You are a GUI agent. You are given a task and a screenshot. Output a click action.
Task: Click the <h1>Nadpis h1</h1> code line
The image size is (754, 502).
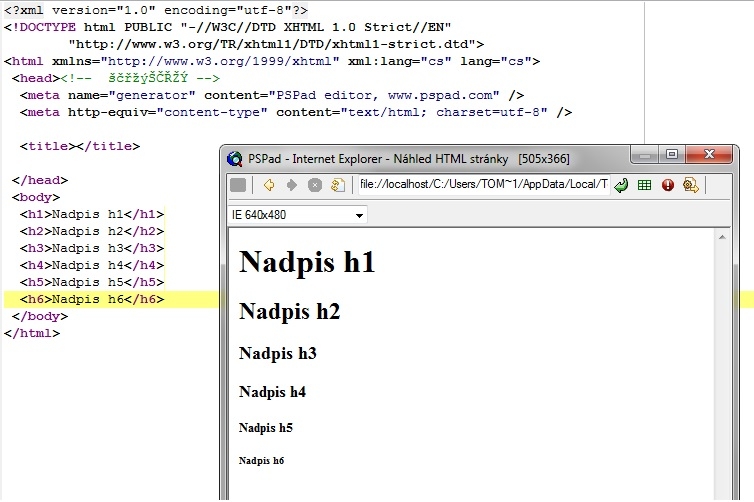tap(92, 214)
